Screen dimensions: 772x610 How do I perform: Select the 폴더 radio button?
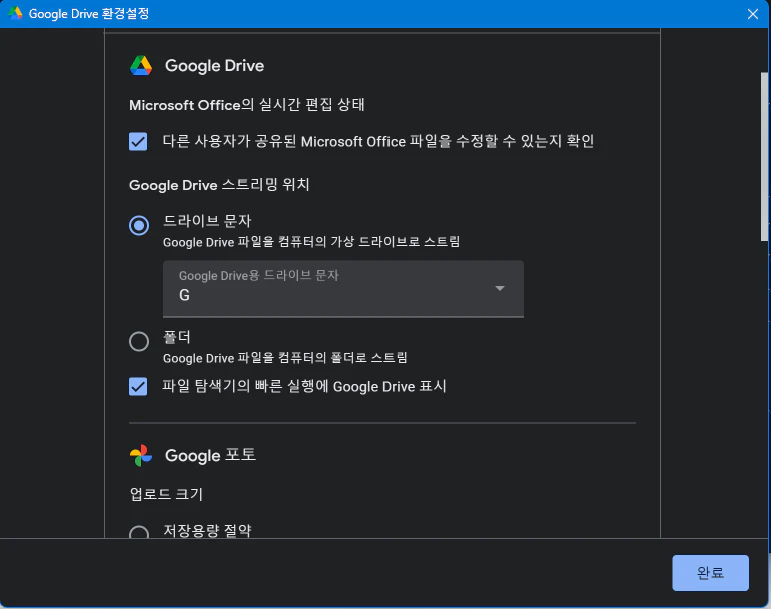139,341
